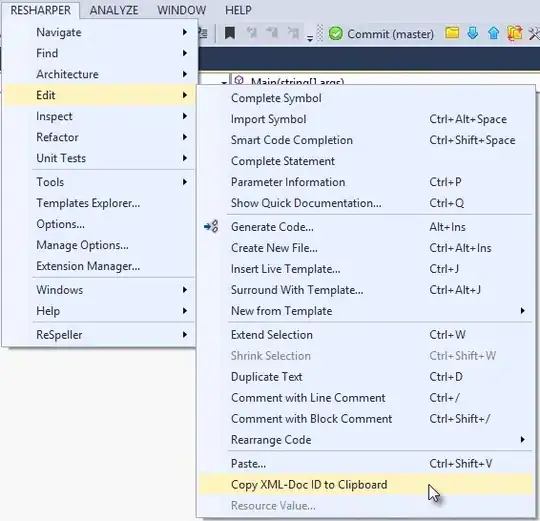Open the WINDOW menu
540x521 pixels.
(x=181, y=10)
